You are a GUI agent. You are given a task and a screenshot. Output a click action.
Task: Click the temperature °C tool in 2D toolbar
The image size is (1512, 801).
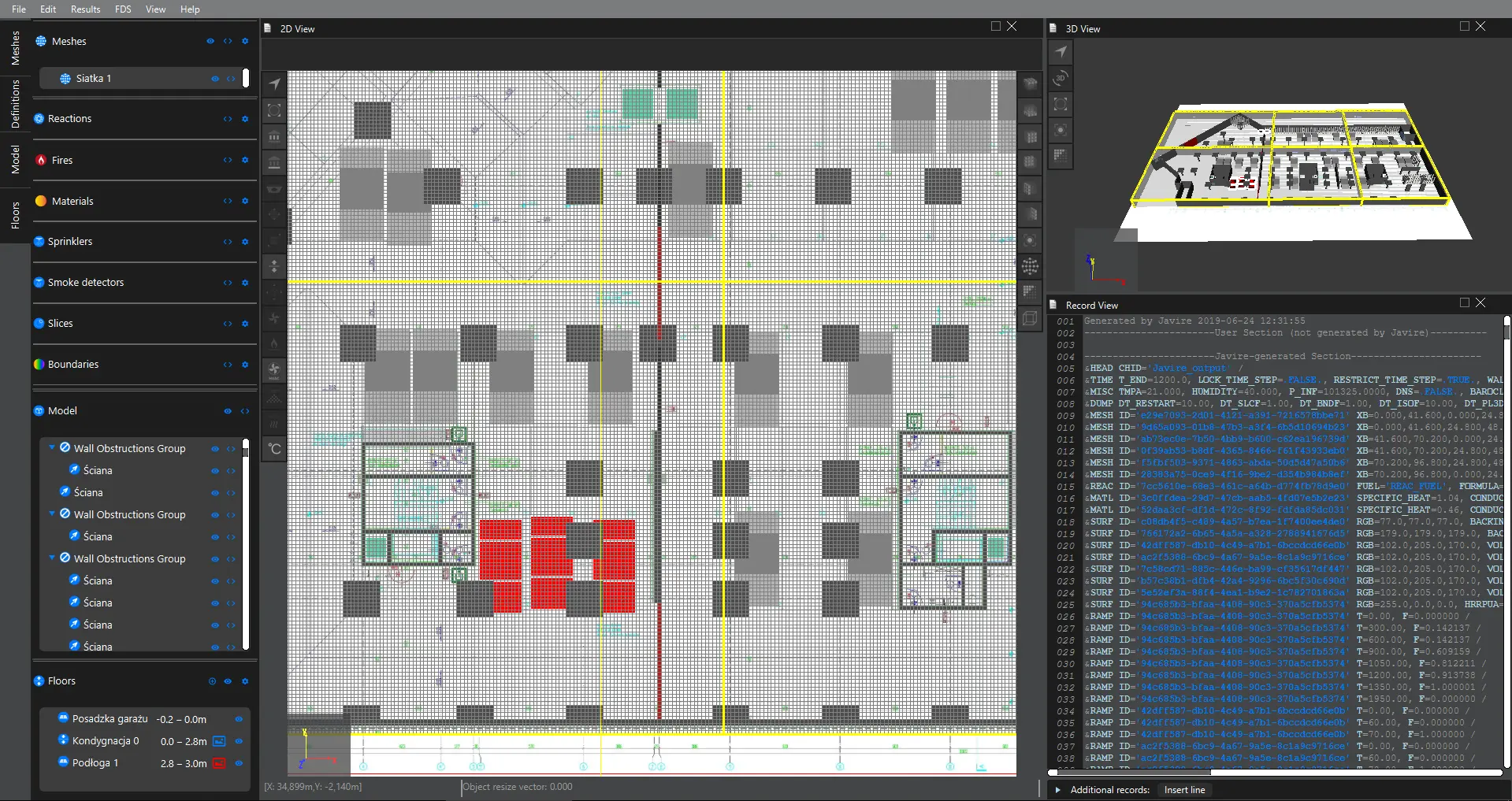tap(274, 449)
